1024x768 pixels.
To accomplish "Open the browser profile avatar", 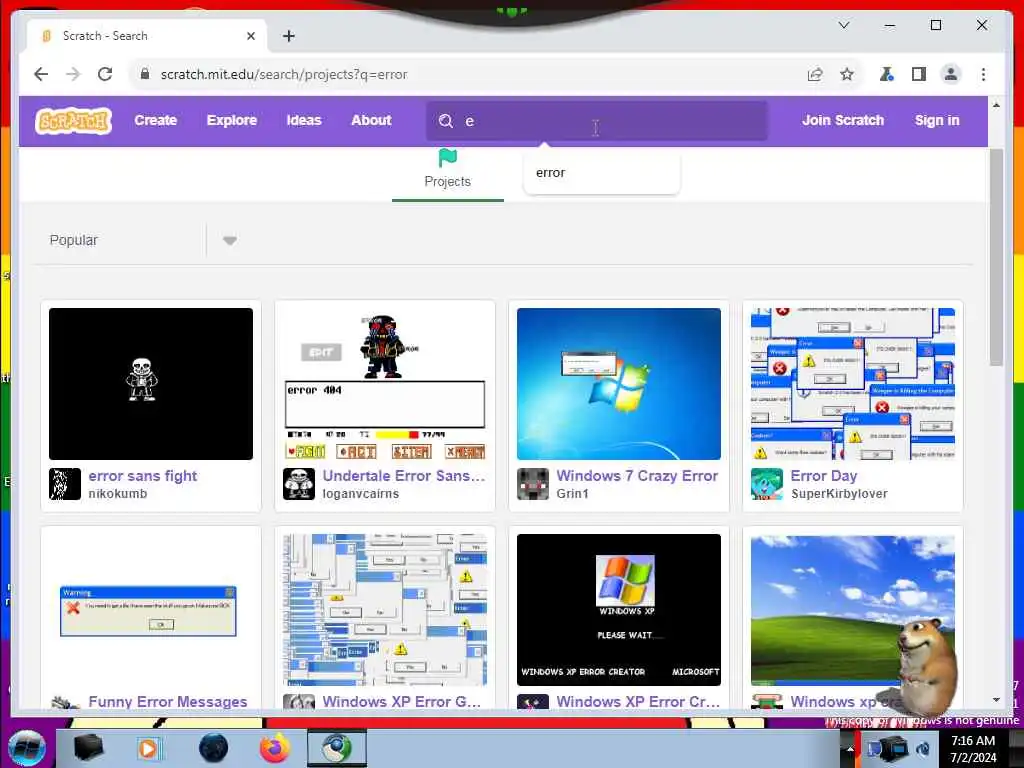I will point(951,74).
